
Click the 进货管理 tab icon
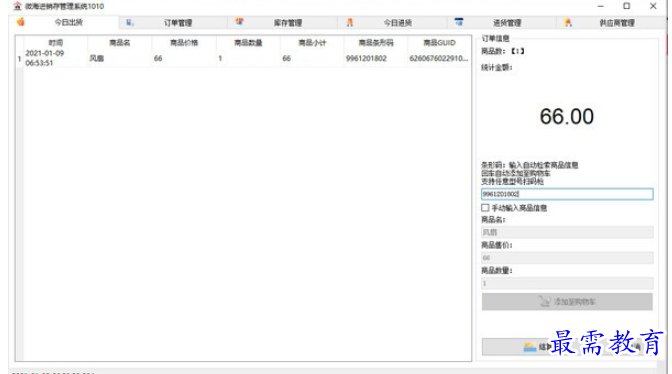tap(459, 22)
